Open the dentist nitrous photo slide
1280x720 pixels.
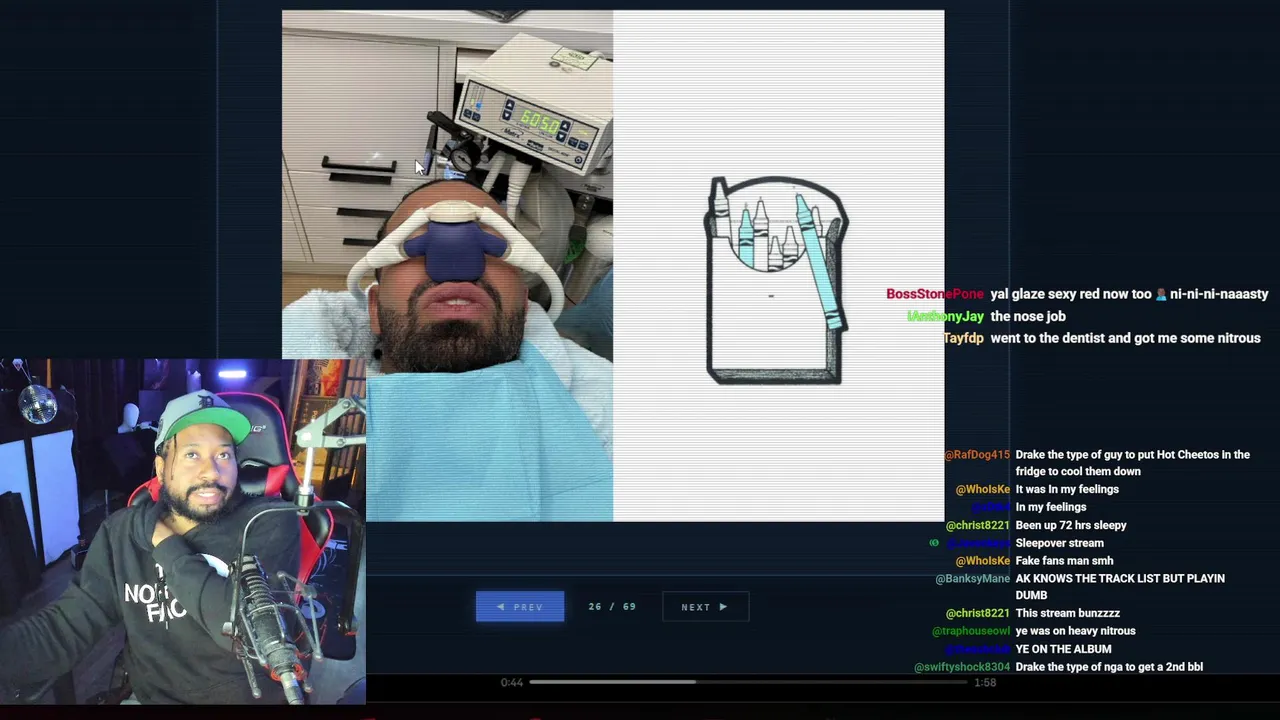[x=447, y=266]
